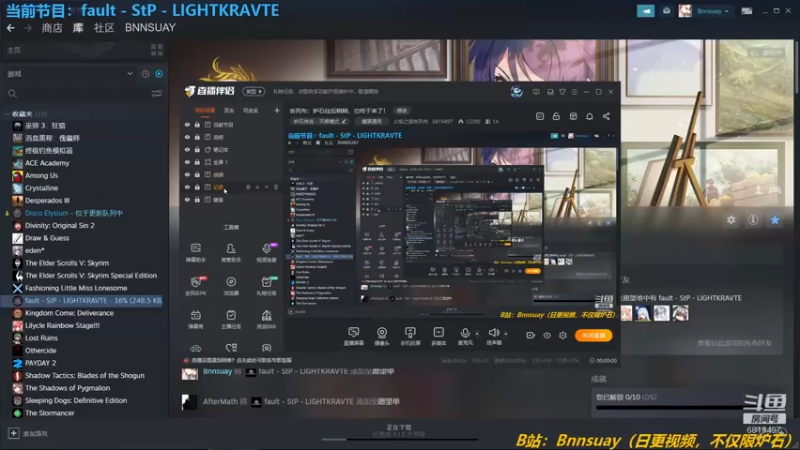Viewport: 800px width, 450px height.
Task: Click the achievements 0/10 progress bar
Action: [x=668, y=408]
